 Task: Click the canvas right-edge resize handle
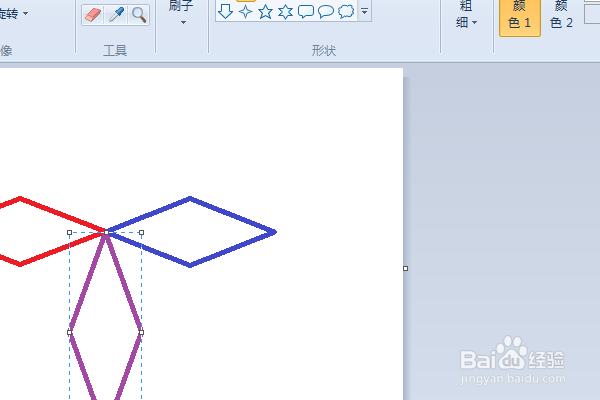click(x=406, y=268)
